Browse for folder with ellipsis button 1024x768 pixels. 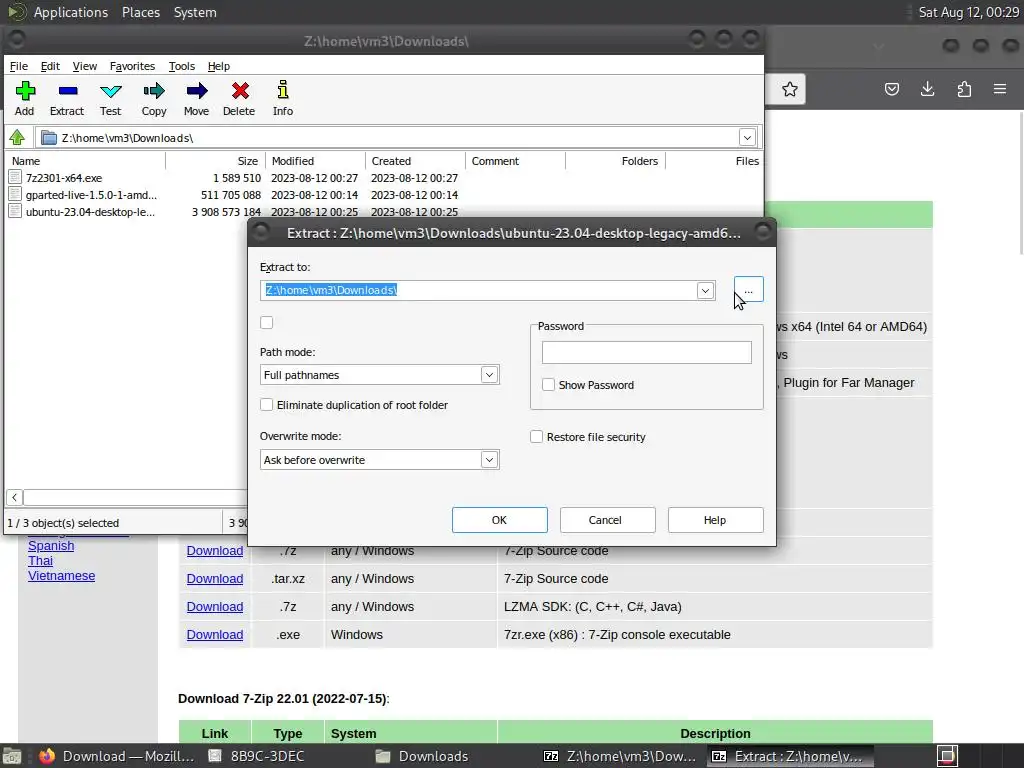pyautogui.click(x=748, y=290)
